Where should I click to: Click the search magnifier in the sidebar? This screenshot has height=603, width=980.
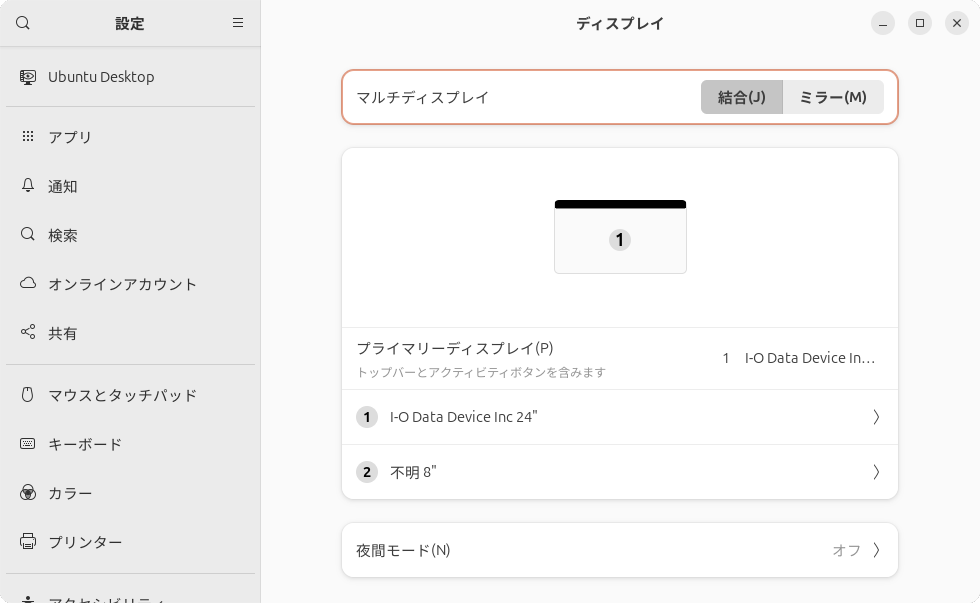coord(22,22)
